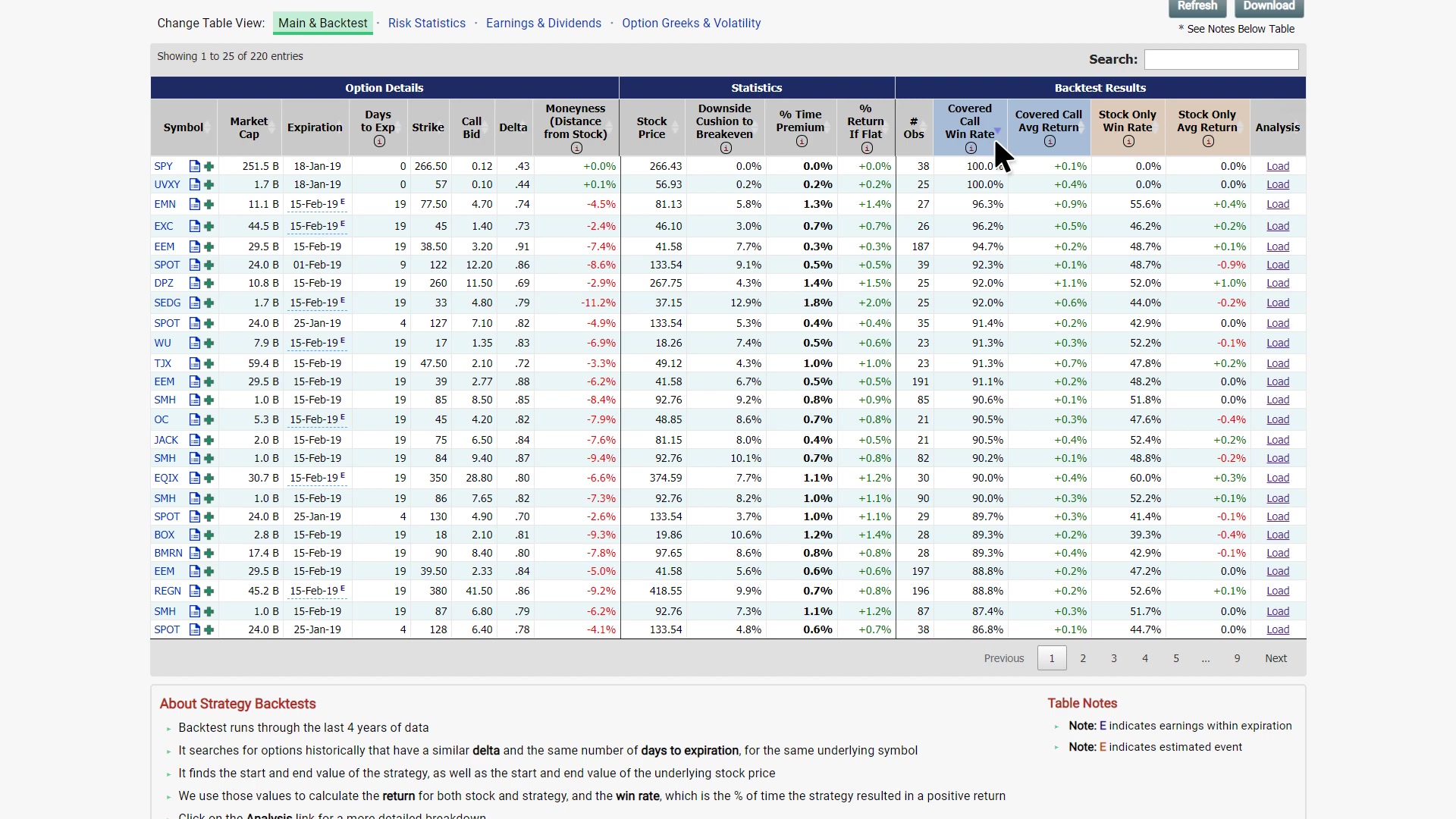
Task: Add EXC with green plus icon
Action: tap(209, 226)
